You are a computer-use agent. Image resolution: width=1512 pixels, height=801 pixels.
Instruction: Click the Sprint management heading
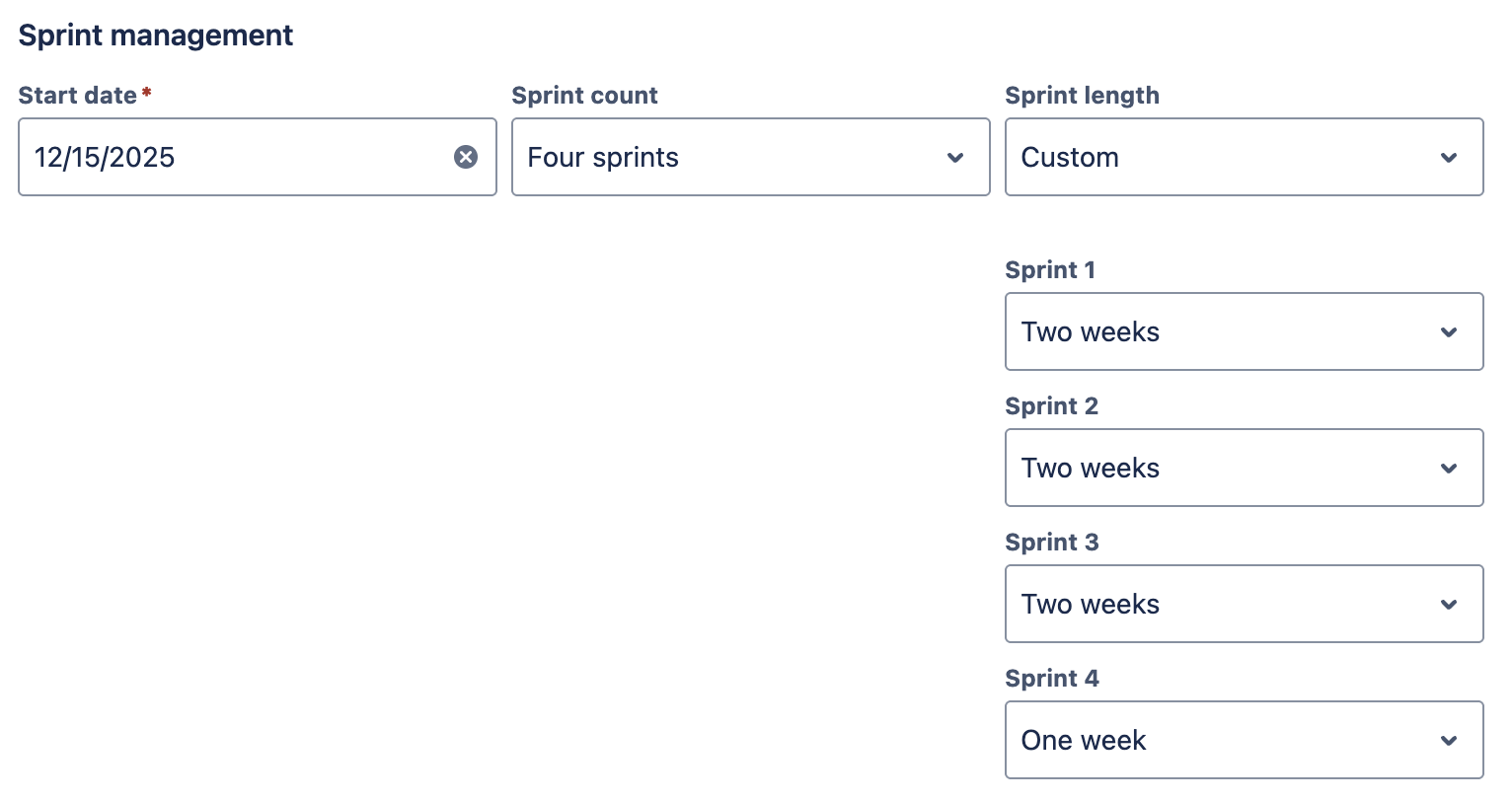[x=156, y=36]
